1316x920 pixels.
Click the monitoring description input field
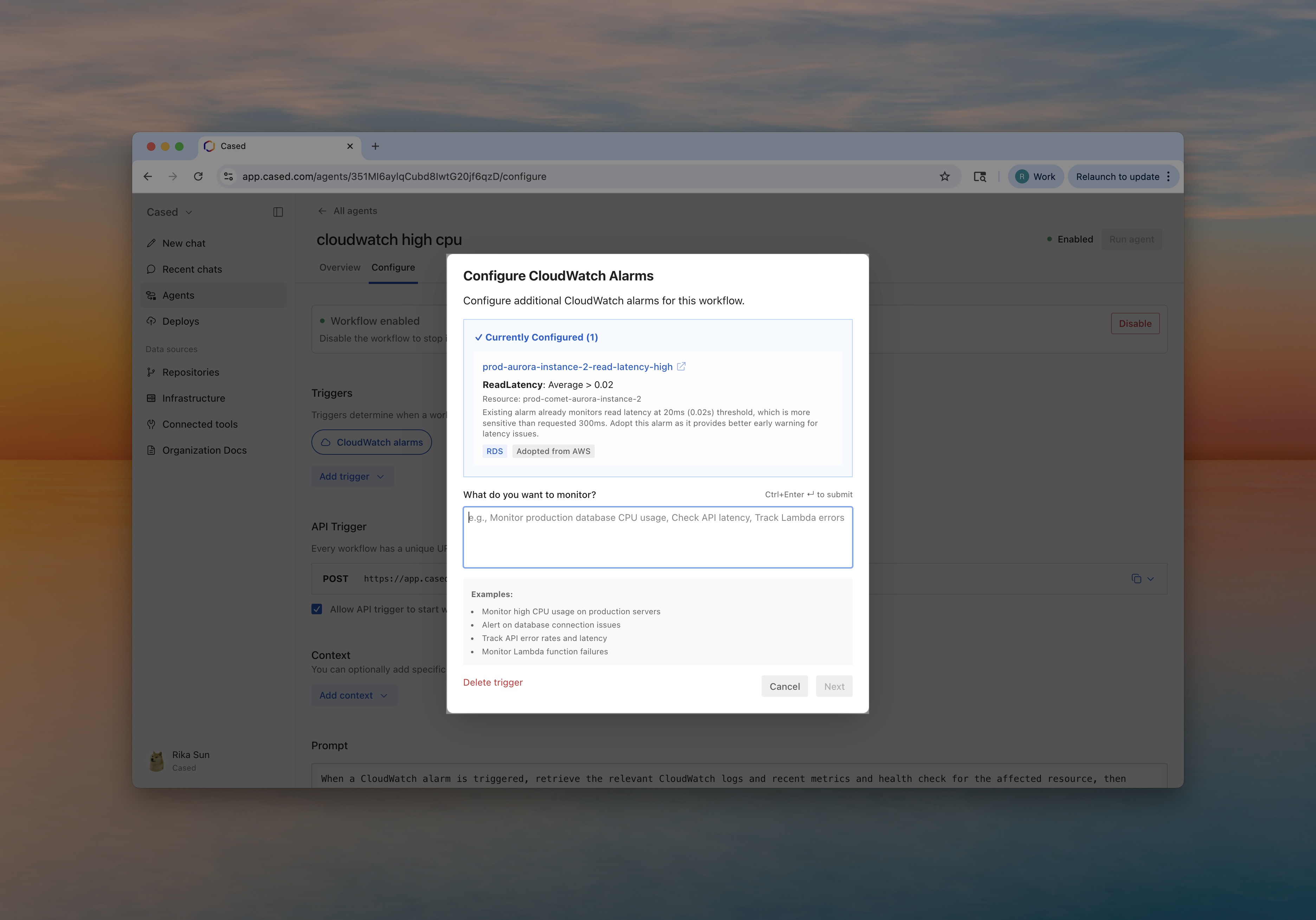coord(657,537)
